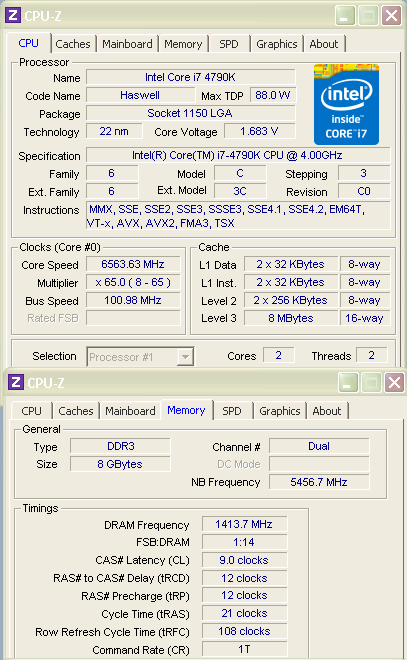Open the Processor #1 selection dropdown
The height and width of the screenshot is (660, 407).
pyautogui.click(x=185, y=357)
